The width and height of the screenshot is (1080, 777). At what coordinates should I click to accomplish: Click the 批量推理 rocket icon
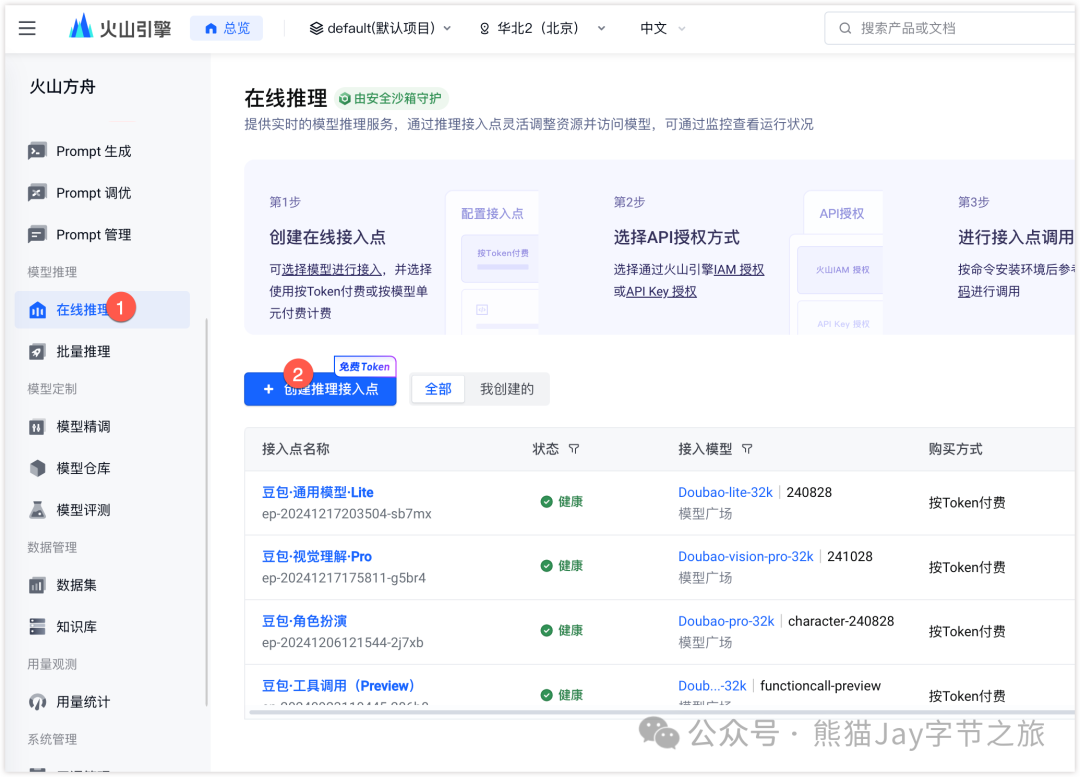(x=37, y=351)
